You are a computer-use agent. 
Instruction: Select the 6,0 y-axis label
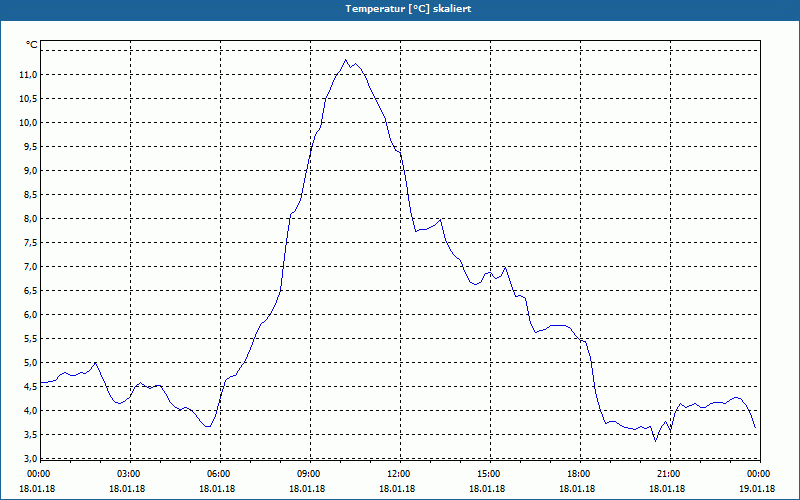tap(30, 314)
